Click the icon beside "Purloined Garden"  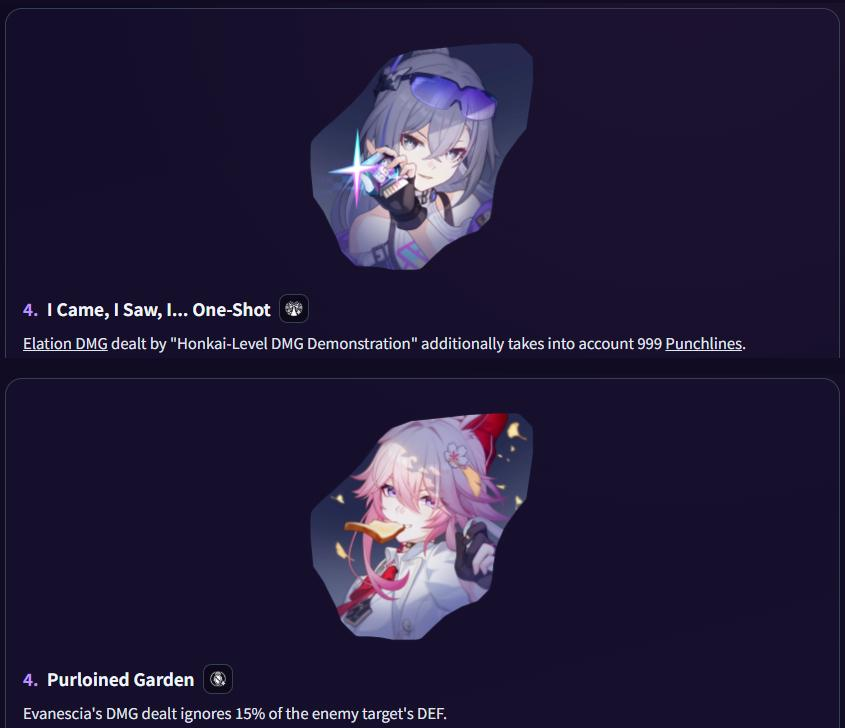[218, 679]
